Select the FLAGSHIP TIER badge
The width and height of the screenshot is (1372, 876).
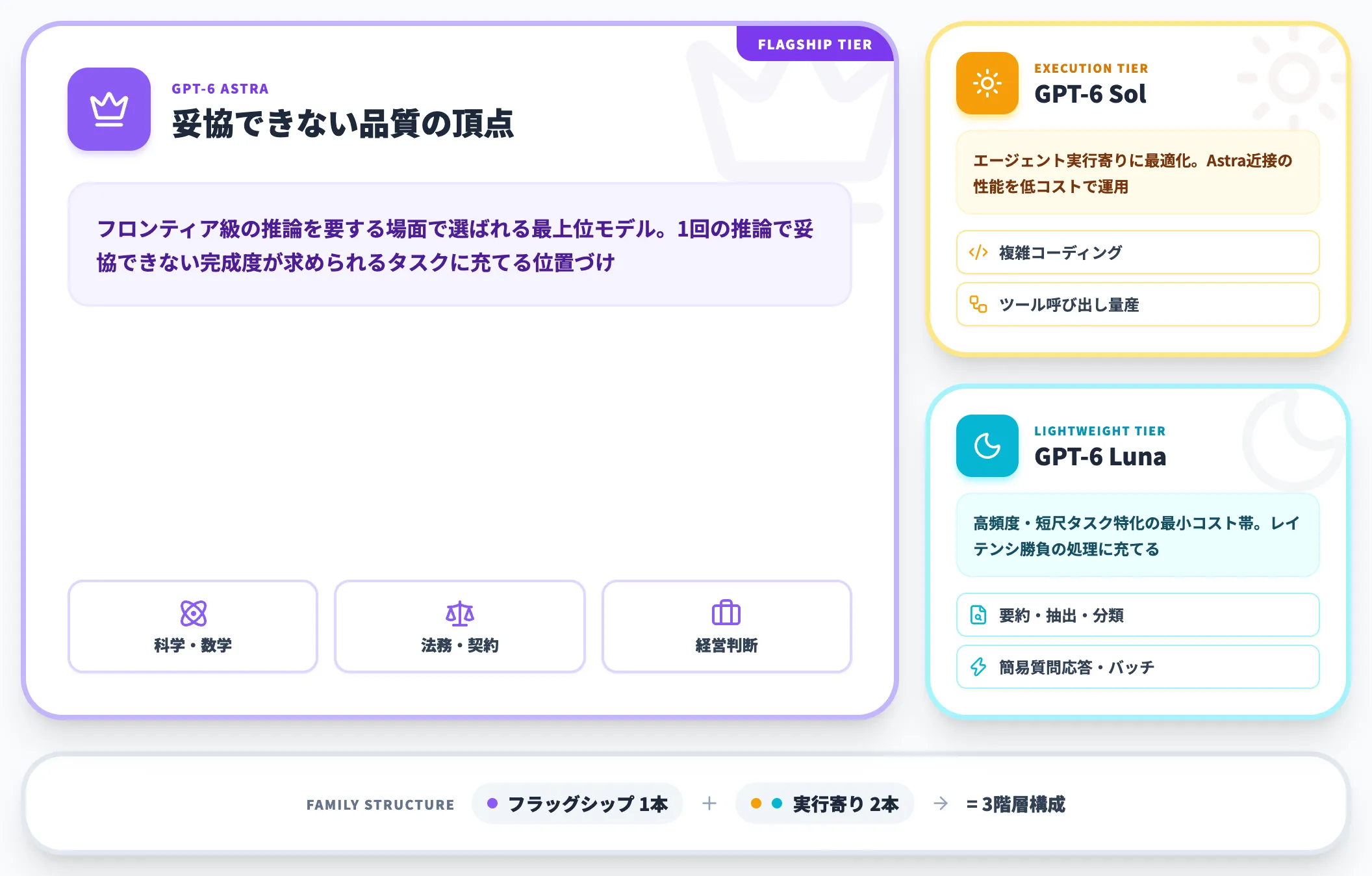tap(815, 44)
